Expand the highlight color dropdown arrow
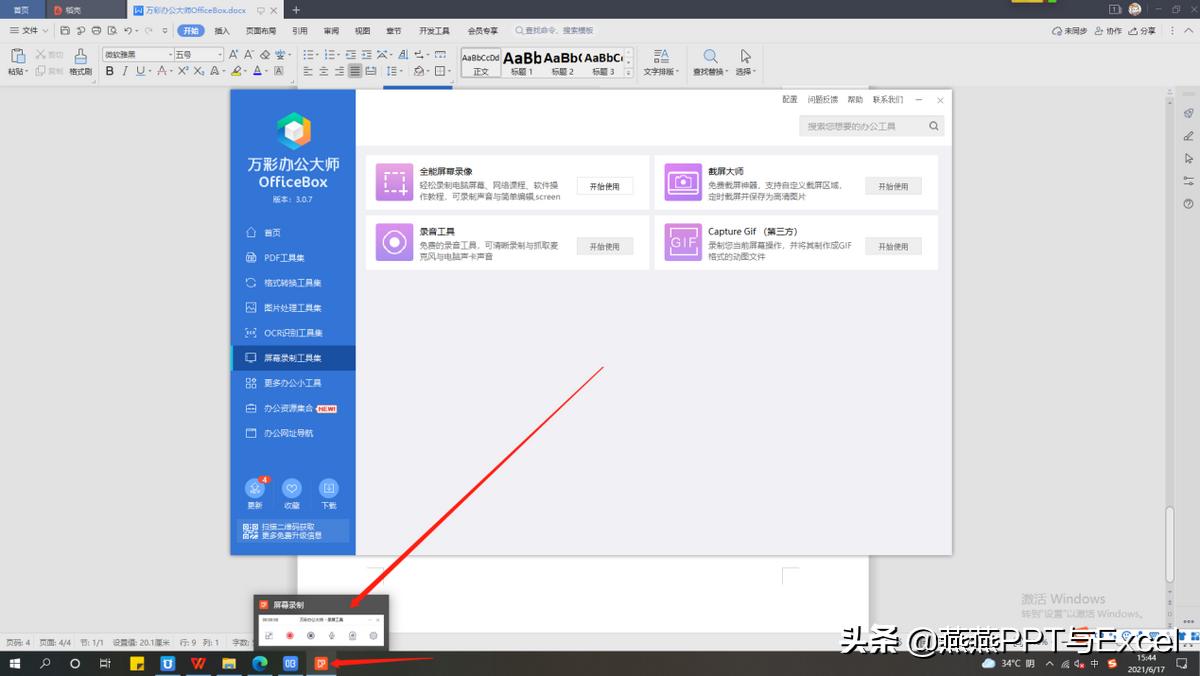The height and width of the screenshot is (676, 1200). [x=245, y=71]
